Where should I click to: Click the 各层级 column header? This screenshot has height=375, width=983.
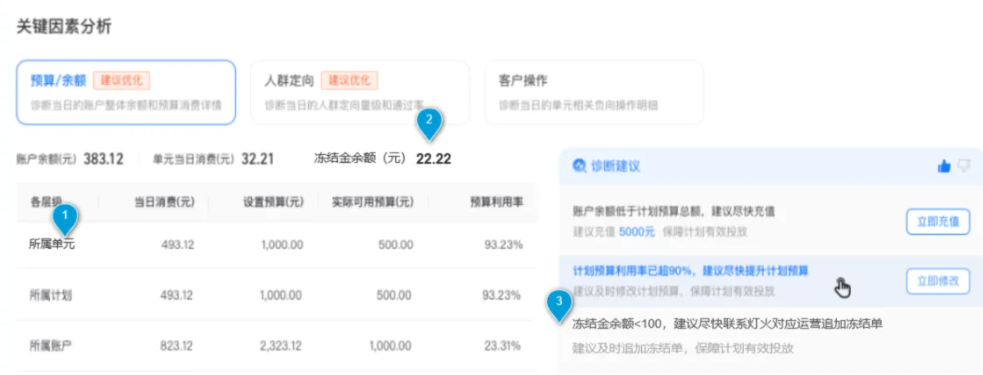click(46, 202)
